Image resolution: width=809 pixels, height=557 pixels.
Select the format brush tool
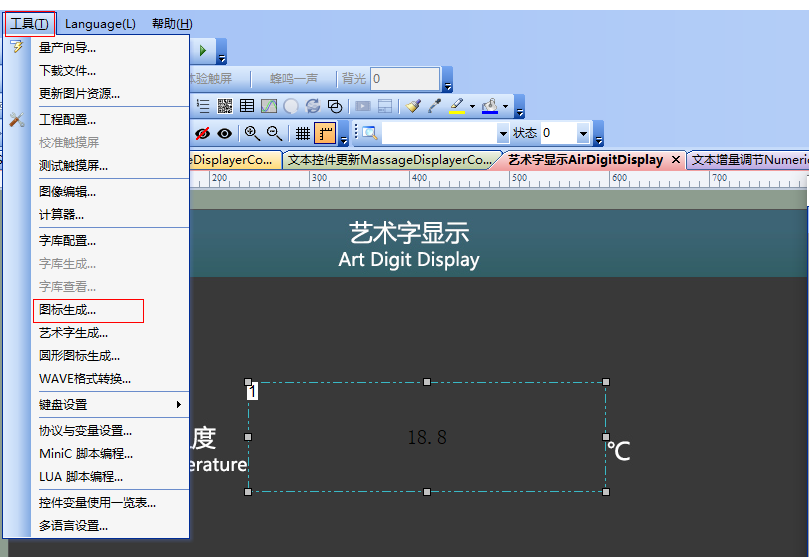413,106
